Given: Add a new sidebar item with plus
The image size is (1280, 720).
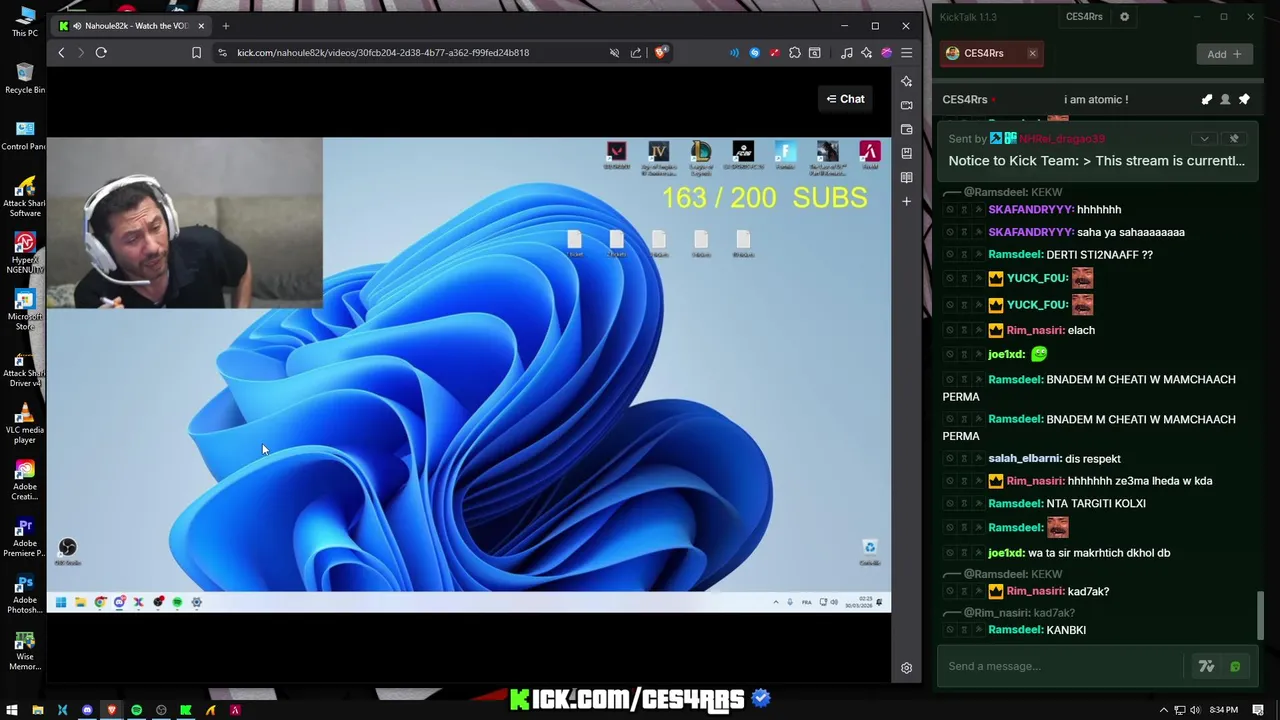Looking at the screenshot, I should tap(906, 201).
